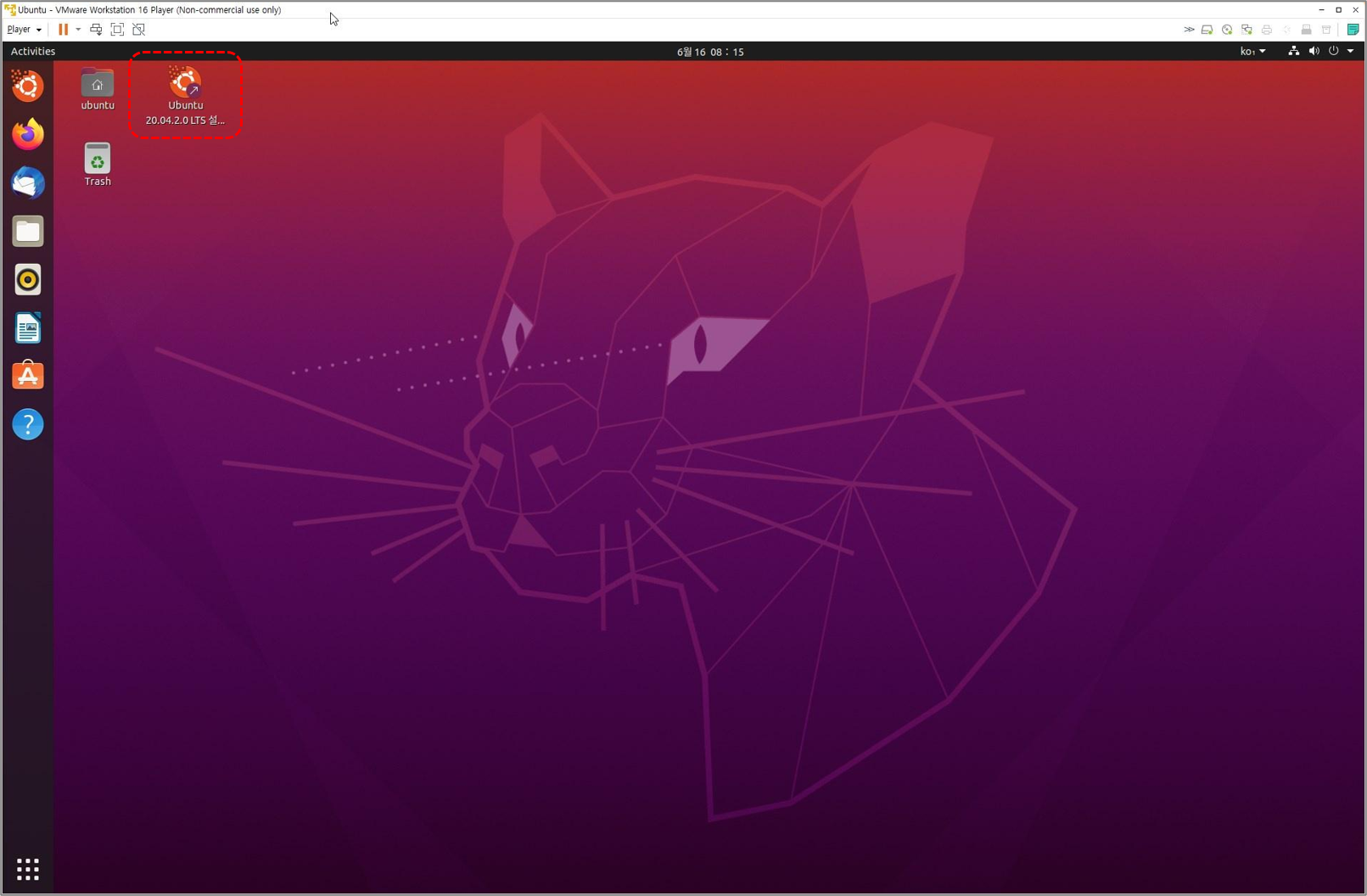Image resolution: width=1367 pixels, height=896 pixels.
Task: Enter VMware full screen mode
Action: pyautogui.click(x=117, y=30)
